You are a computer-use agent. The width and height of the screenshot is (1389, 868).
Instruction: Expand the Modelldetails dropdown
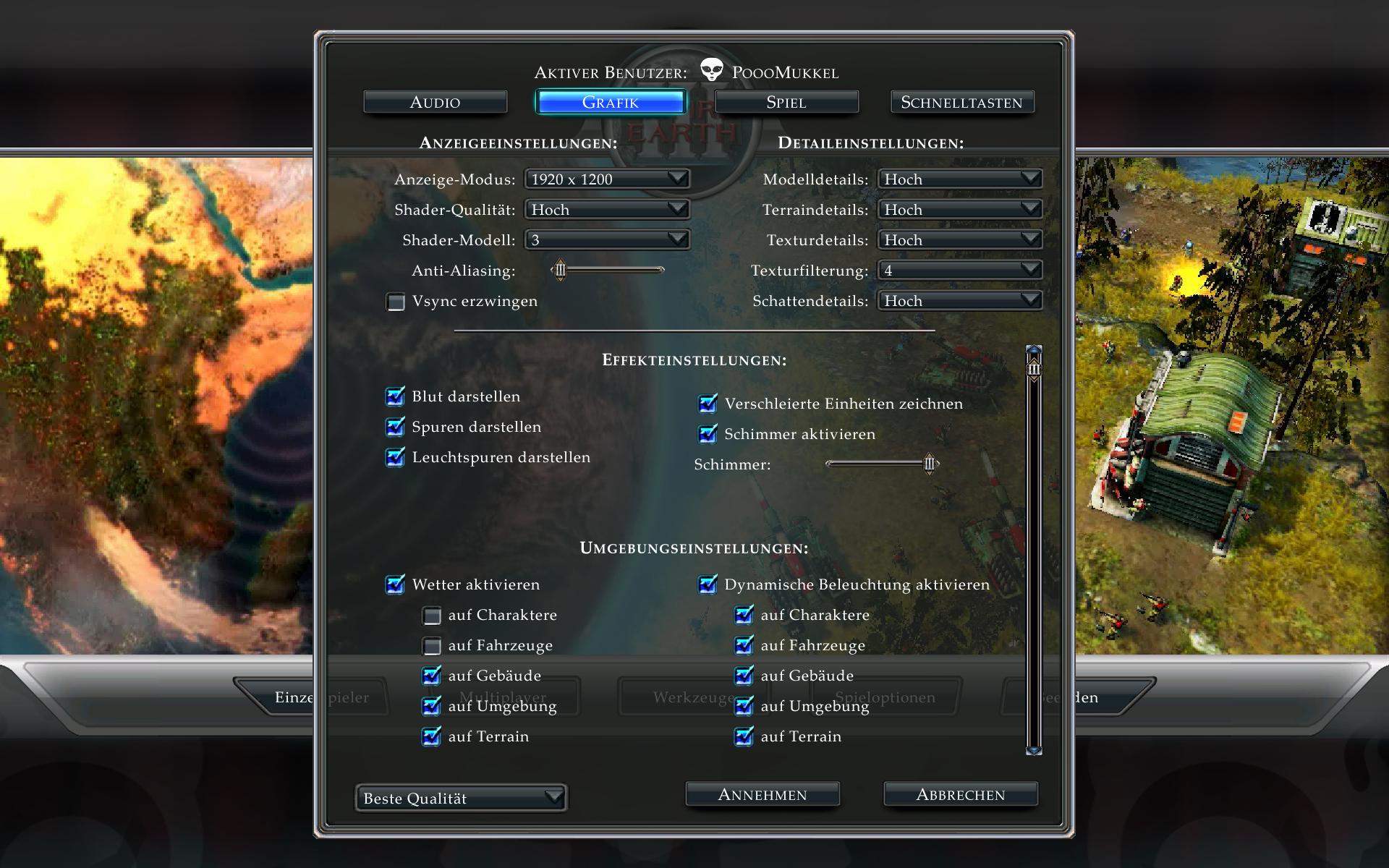point(960,179)
